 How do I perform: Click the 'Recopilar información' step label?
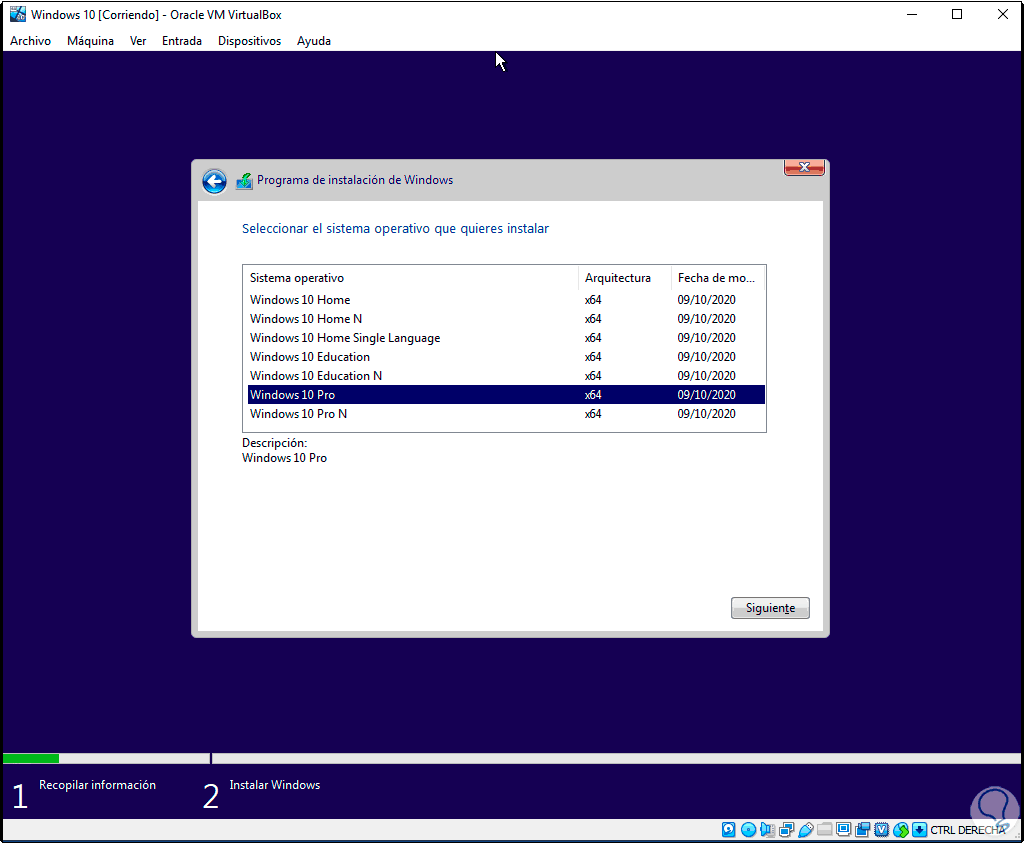click(97, 785)
